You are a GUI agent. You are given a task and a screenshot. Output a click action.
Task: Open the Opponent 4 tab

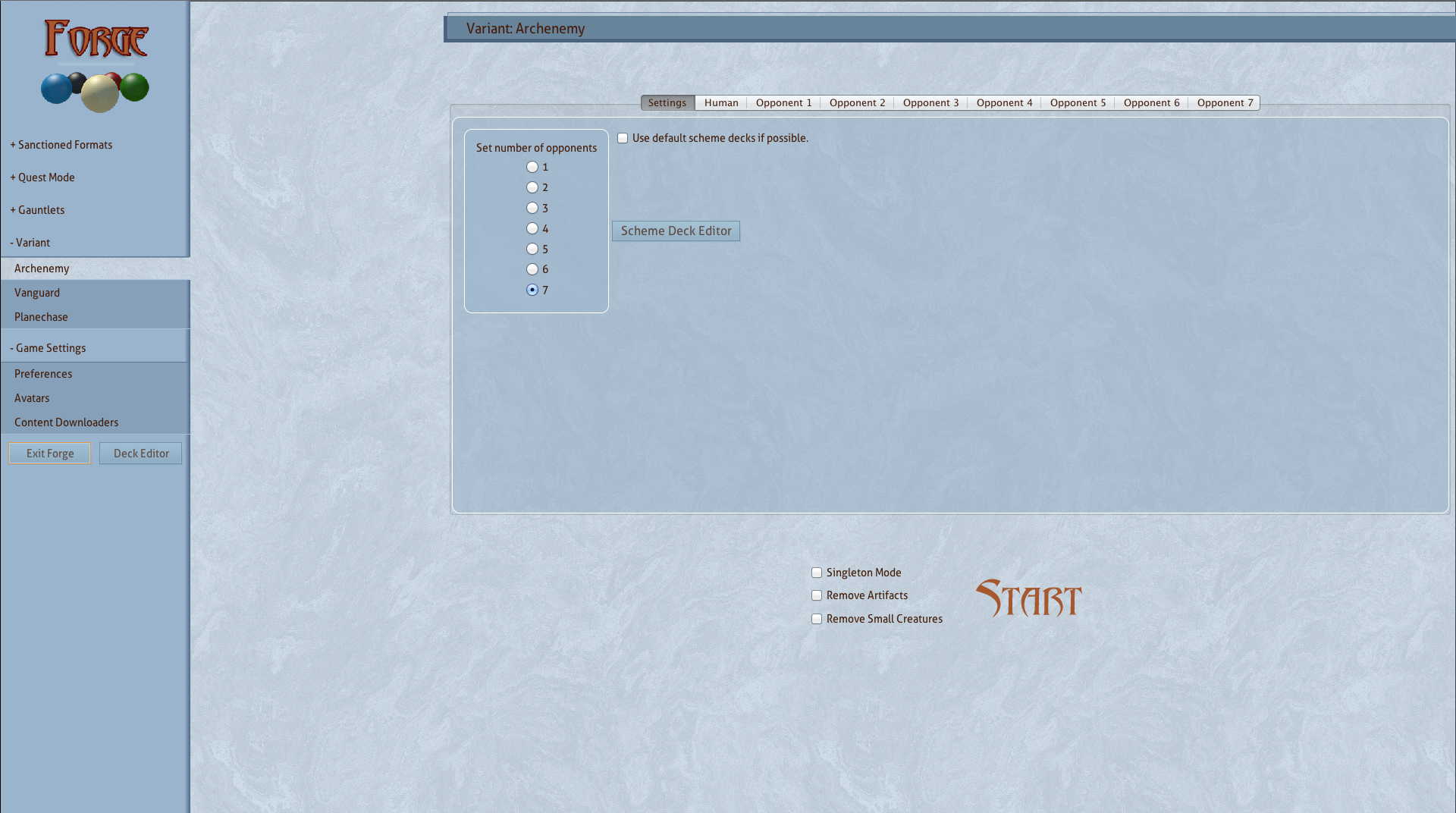point(1004,103)
